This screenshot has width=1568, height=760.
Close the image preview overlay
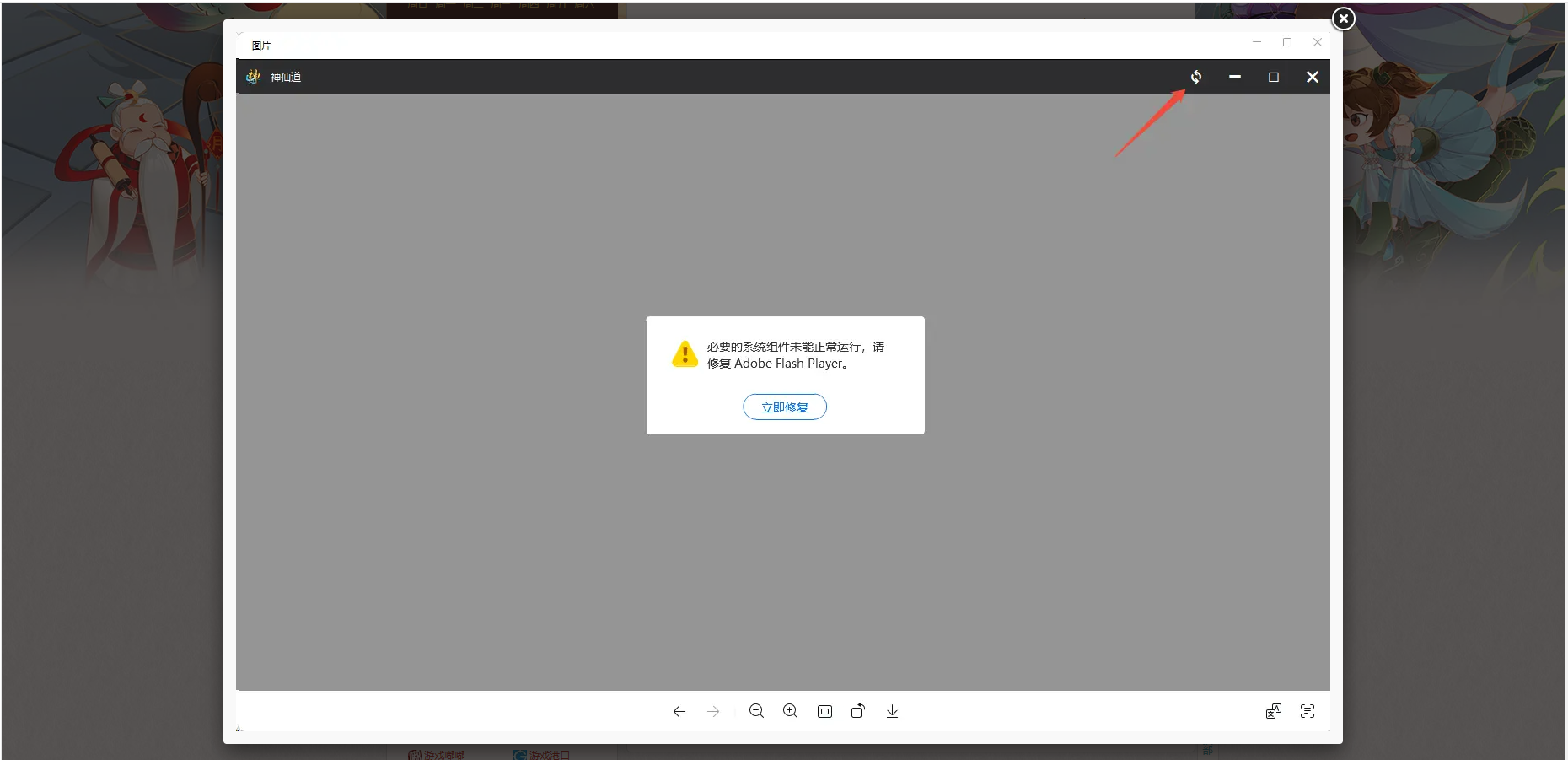coord(1343,19)
